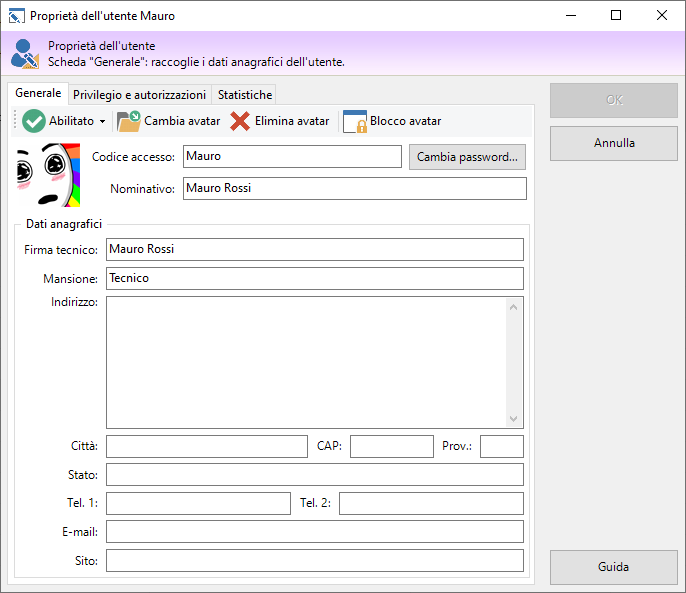Screen dimensions: 686x593
Task: Open the Statistiche tab
Action: tap(245, 95)
